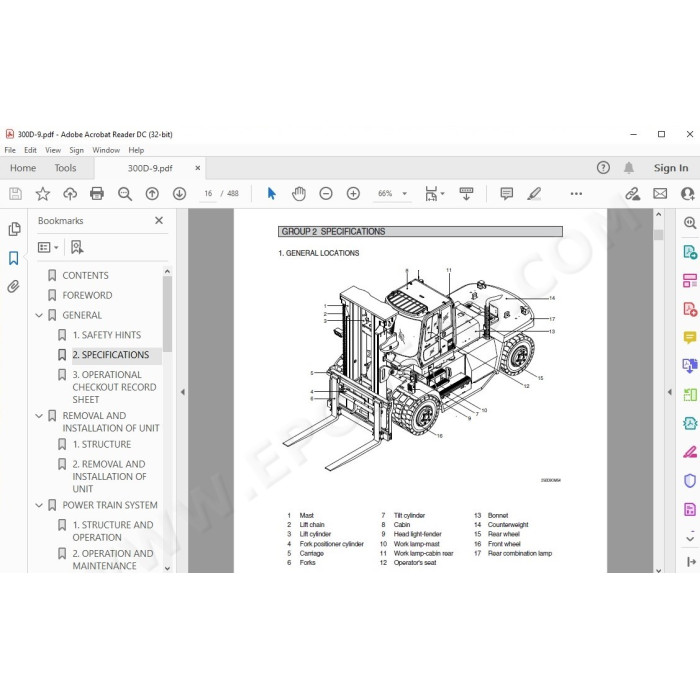This screenshot has width=700, height=700.
Task: Share a link to the file
Action: point(633,193)
